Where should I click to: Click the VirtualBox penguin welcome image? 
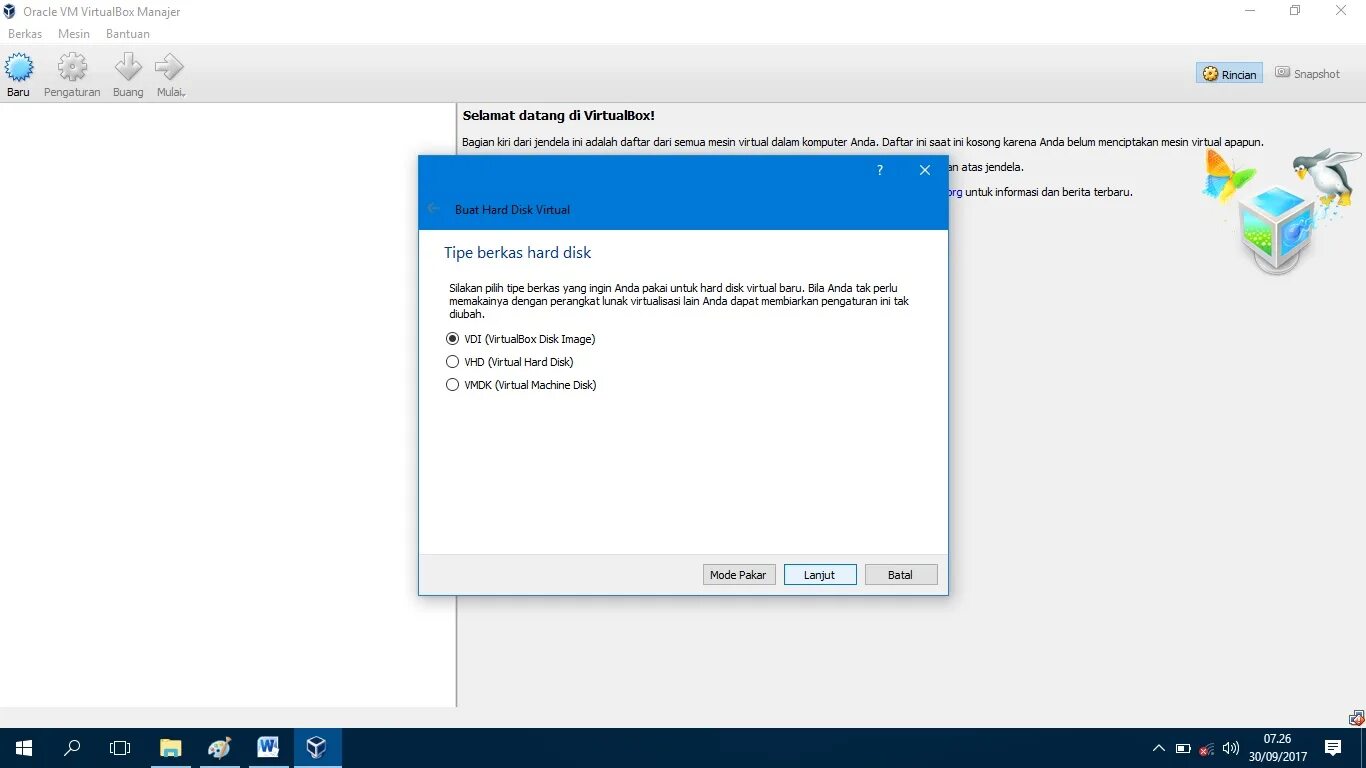(x=1280, y=212)
